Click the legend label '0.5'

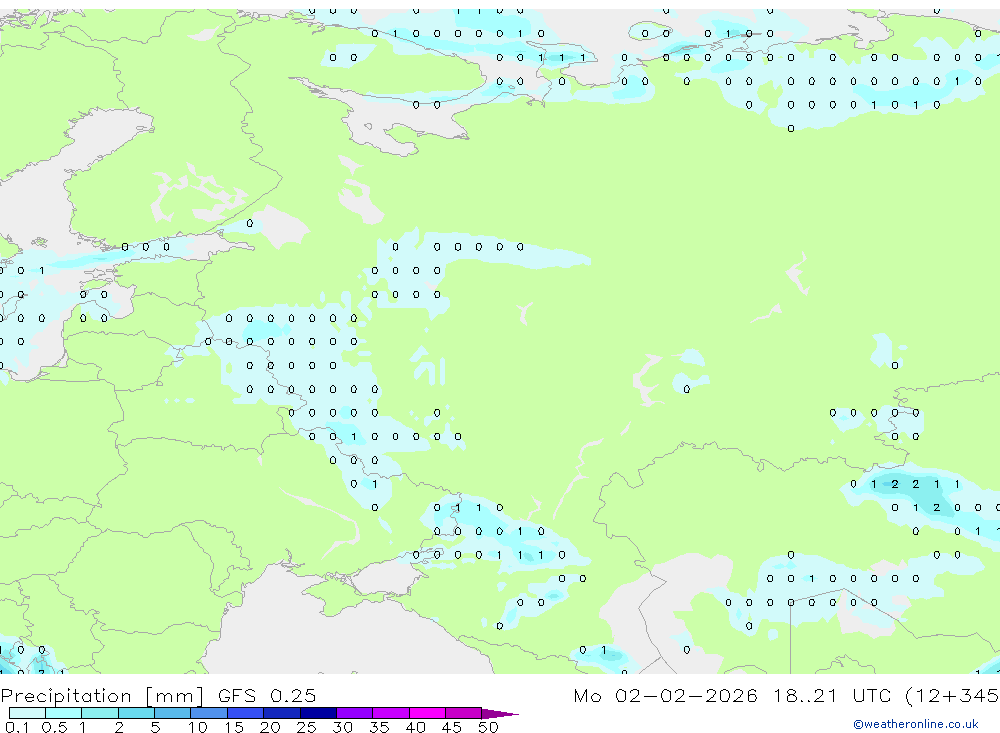click(x=54, y=727)
